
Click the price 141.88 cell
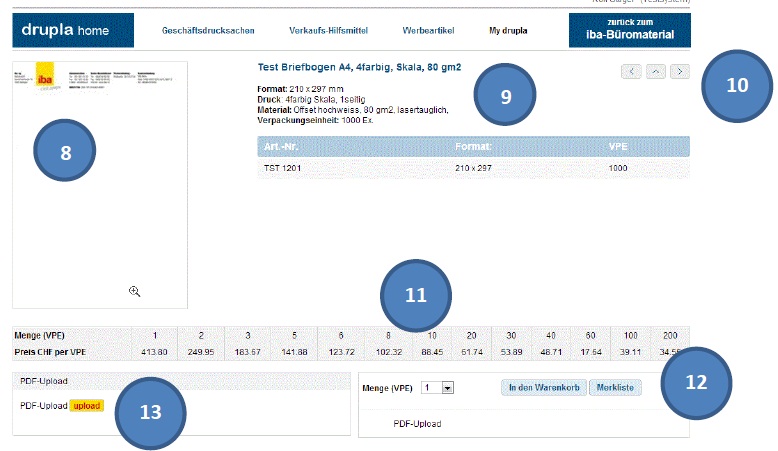pos(294,352)
